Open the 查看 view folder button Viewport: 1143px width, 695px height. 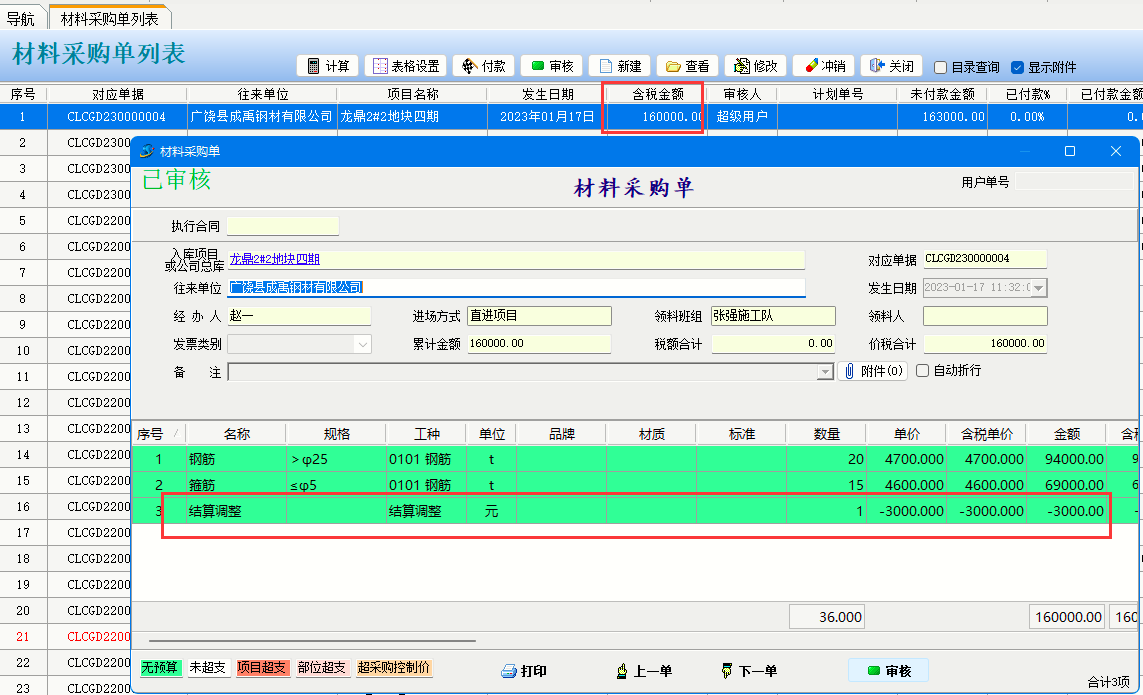coord(687,66)
